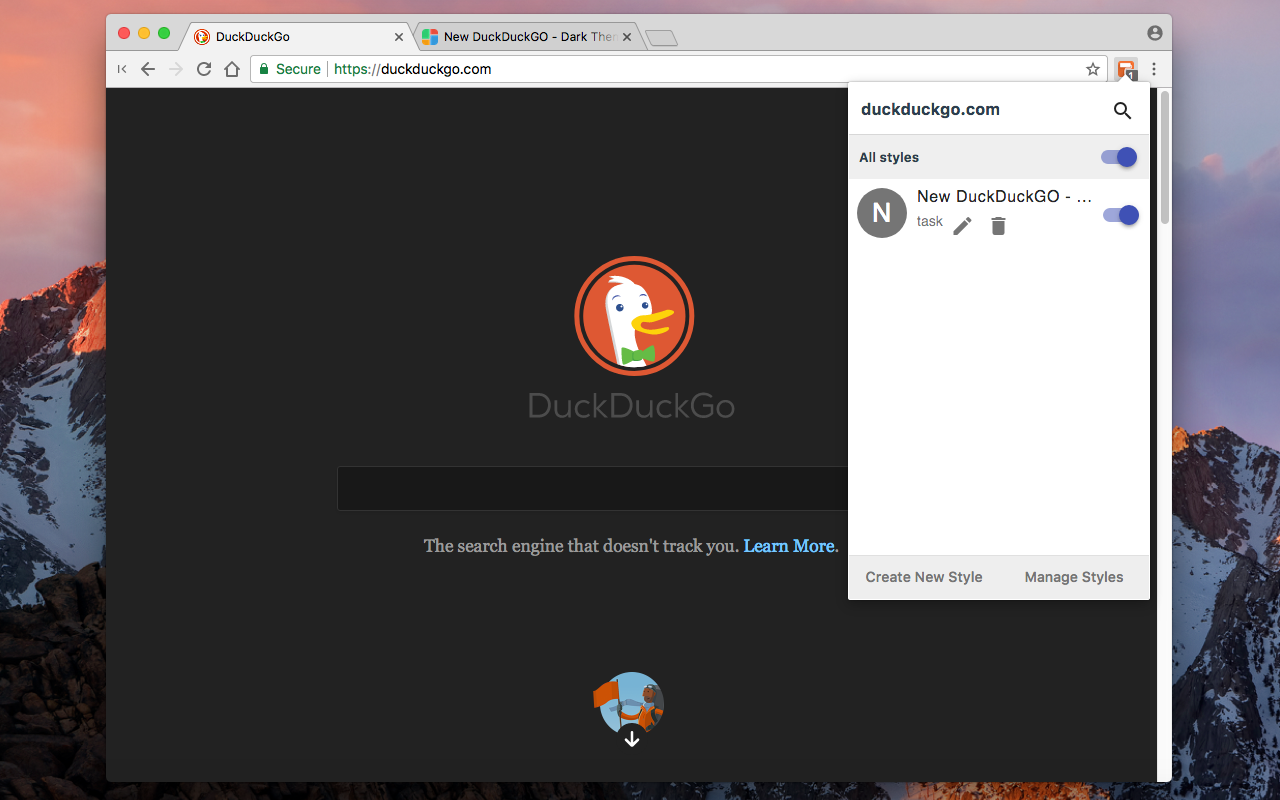Image resolution: width=1280 pixels, height=800 pixels.
Task: Click the DuckDuckGo duck logo
Action: pos(634,316)
